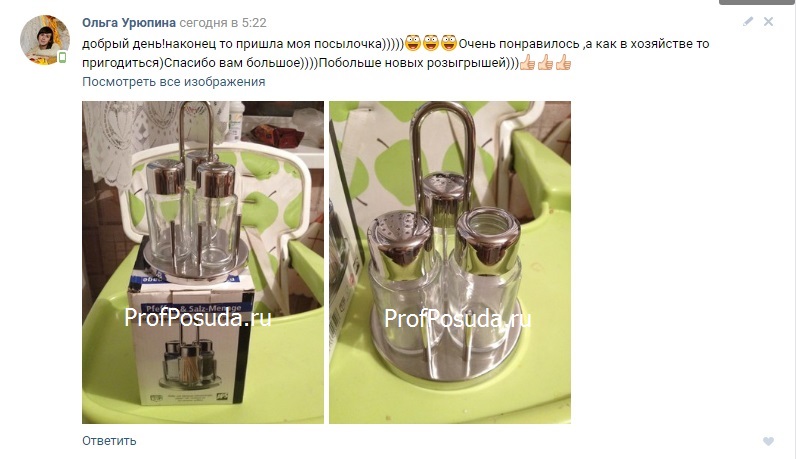This screenshot has width=796, height=459.
Task: Open Посмотреть все изображения link
Action: point(174,82)
